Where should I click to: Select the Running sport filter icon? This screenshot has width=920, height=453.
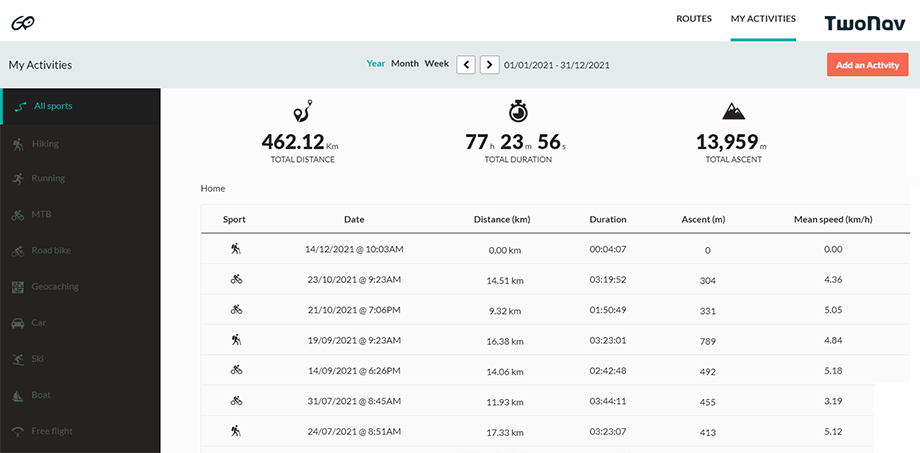(18, 179)
